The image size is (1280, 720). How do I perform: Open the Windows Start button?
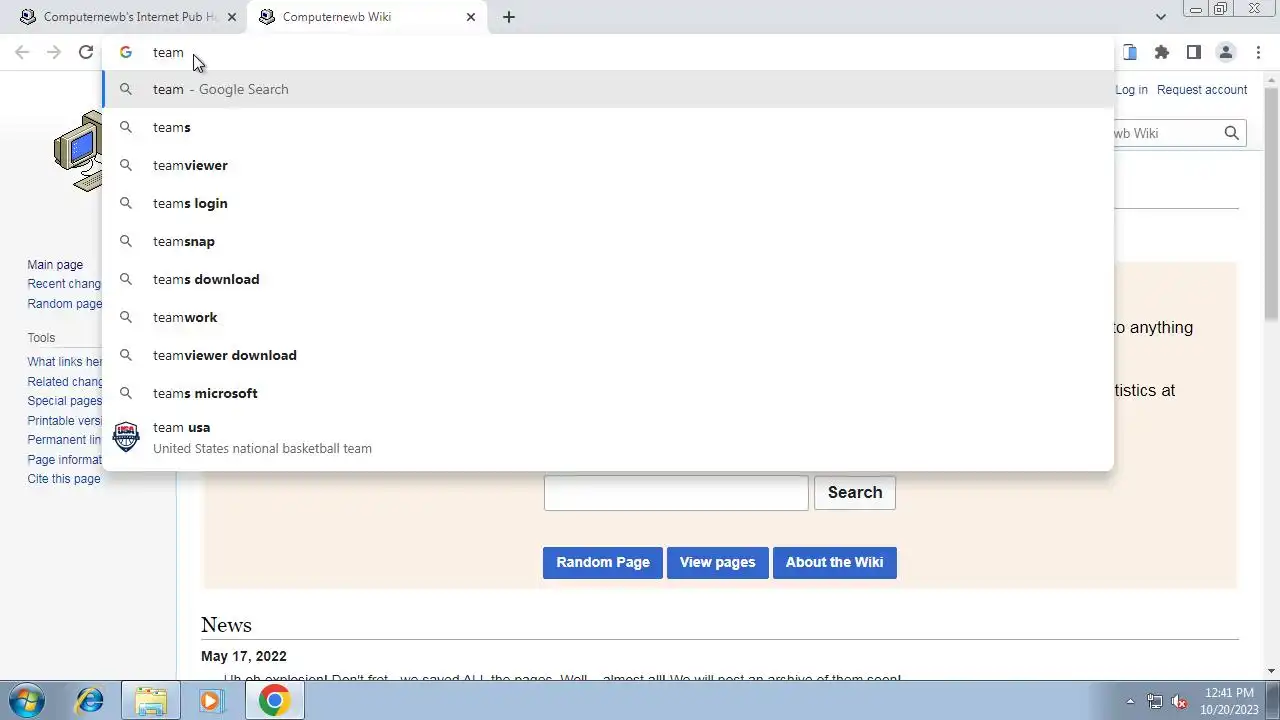click(x=26, y=700)
